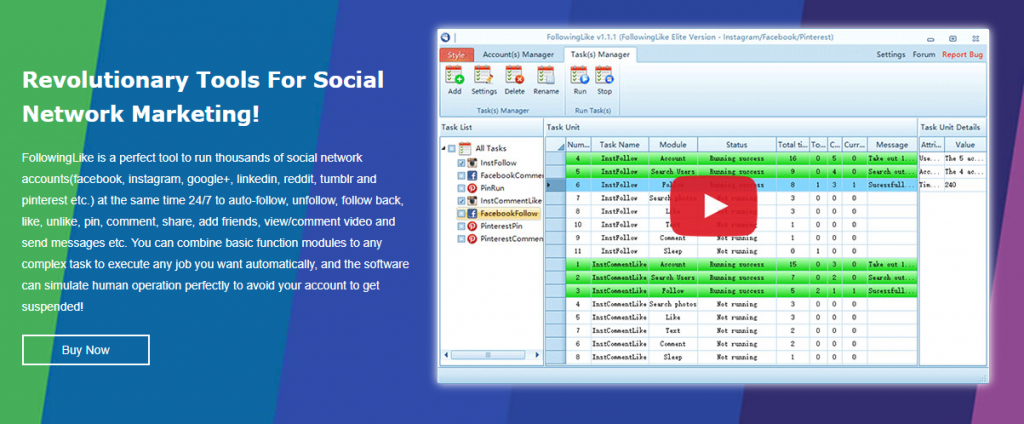The image size is (1024, 424).
Task: Click the Instagram icon beside InstCommentLike
Action: (x=472, y=201)
